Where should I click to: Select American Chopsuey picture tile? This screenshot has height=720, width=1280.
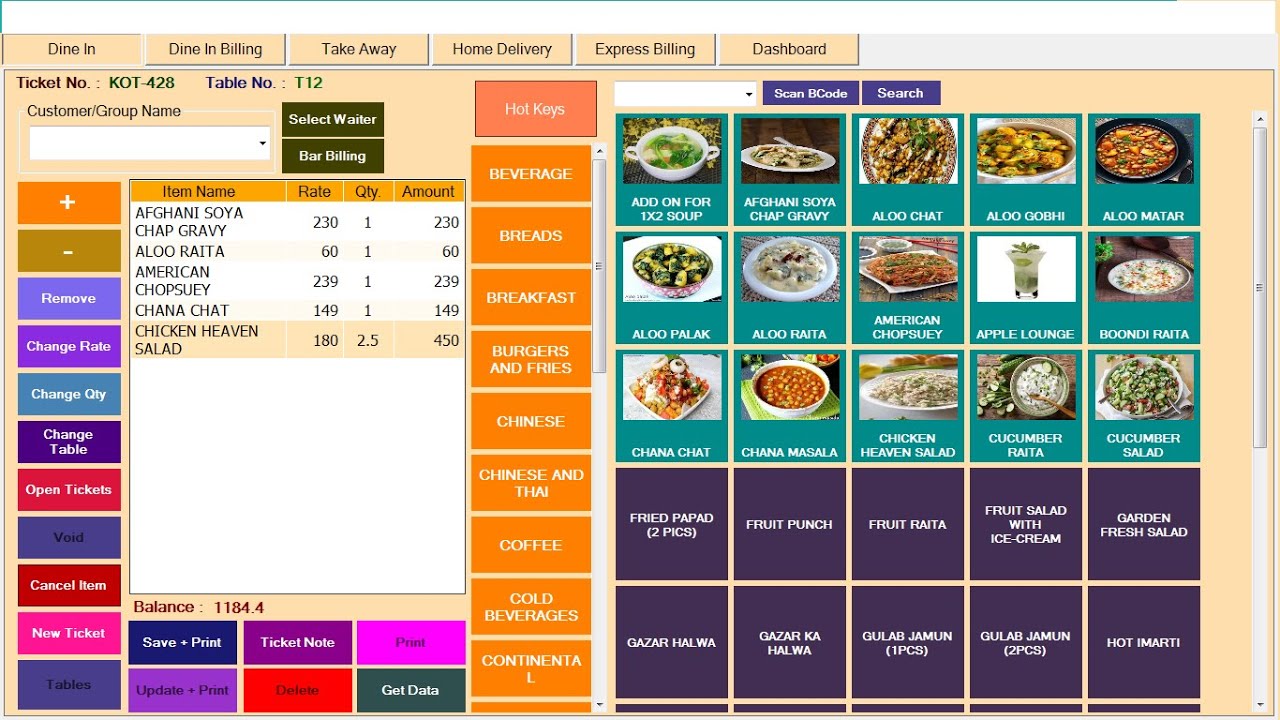907,288
